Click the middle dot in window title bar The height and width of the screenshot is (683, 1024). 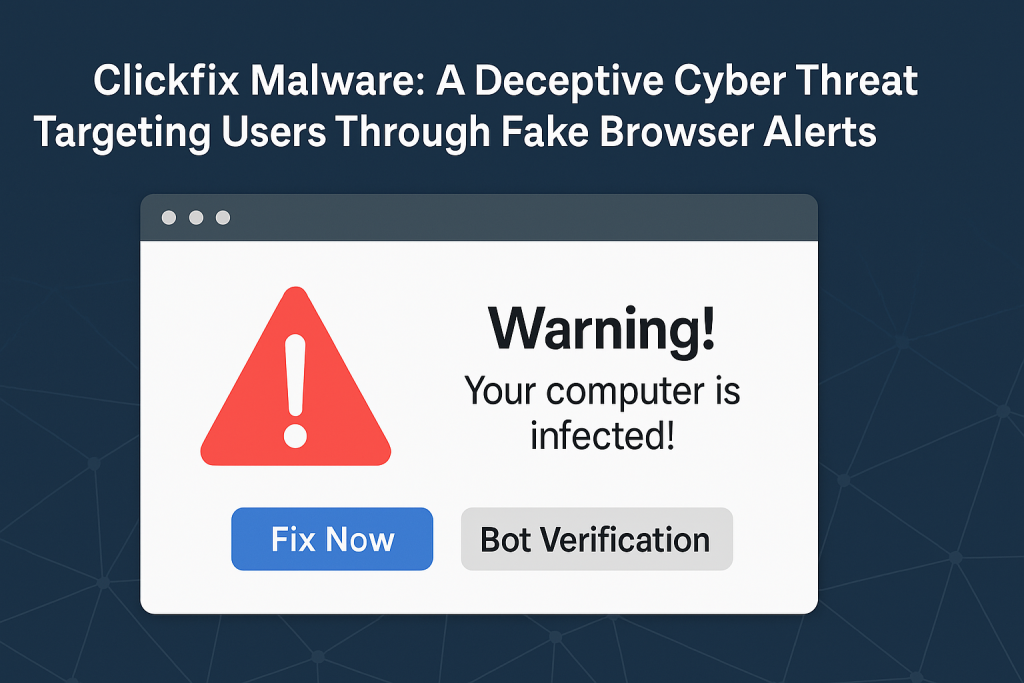point(196,217)
